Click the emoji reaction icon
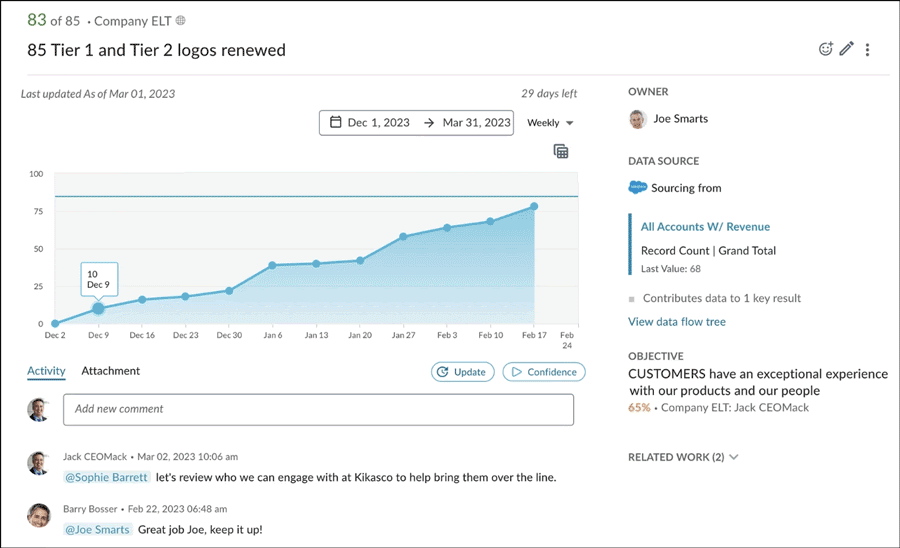Image resolution: width=900 pixels, height=548 pixels. coord(825,49)
